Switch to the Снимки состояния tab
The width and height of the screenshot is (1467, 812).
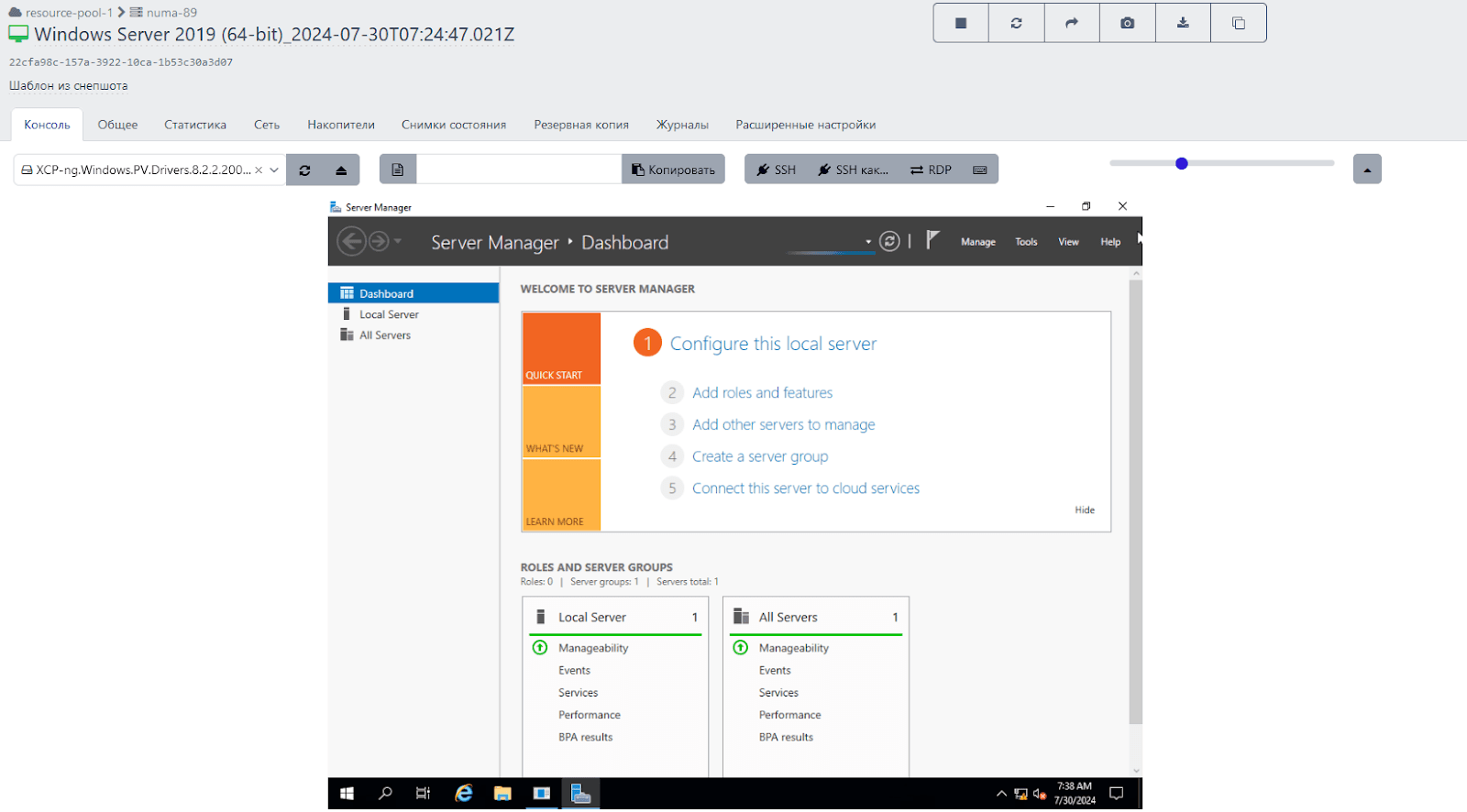tap(453, 125)
